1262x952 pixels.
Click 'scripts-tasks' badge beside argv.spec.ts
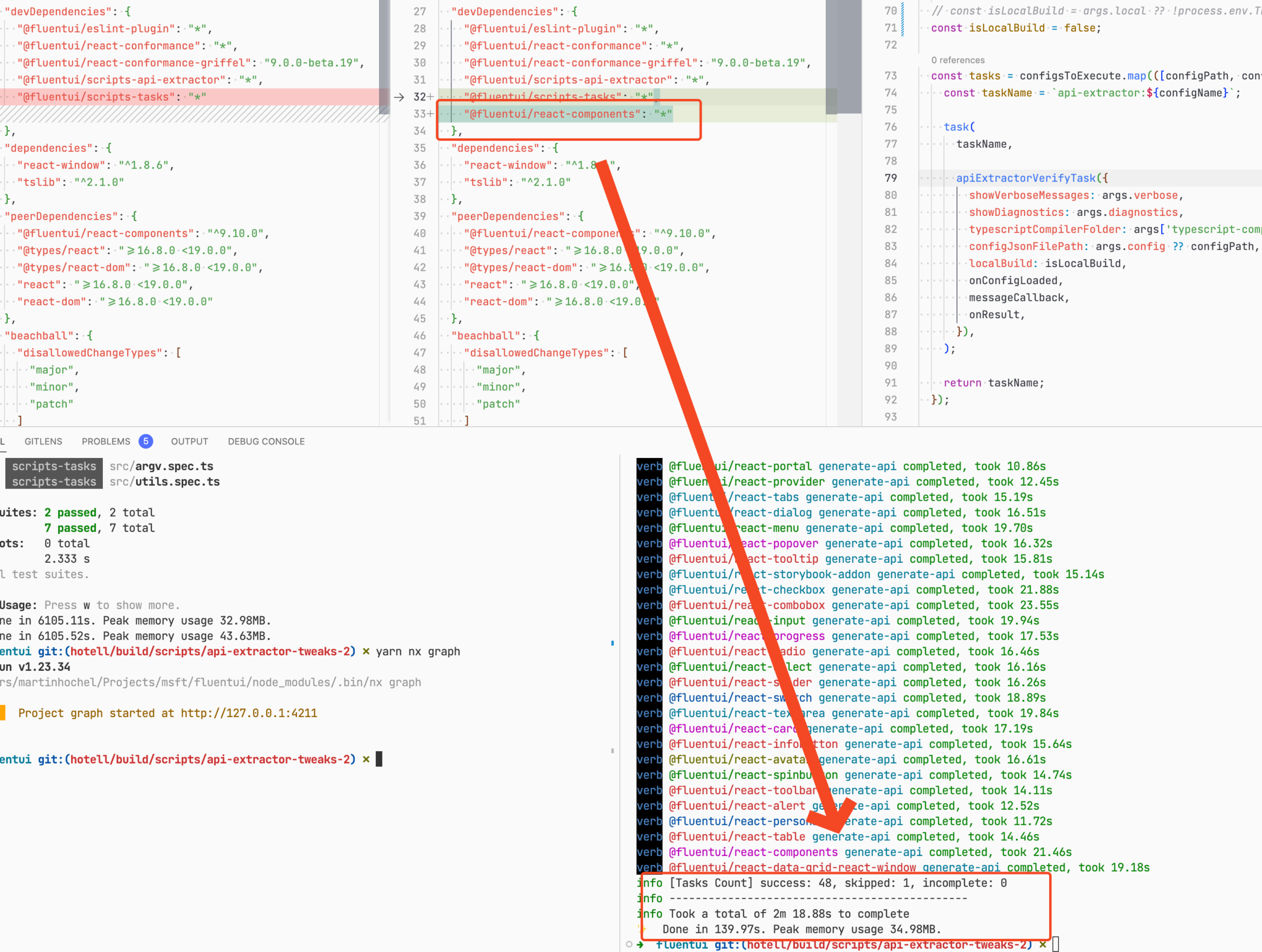(54, 466)
